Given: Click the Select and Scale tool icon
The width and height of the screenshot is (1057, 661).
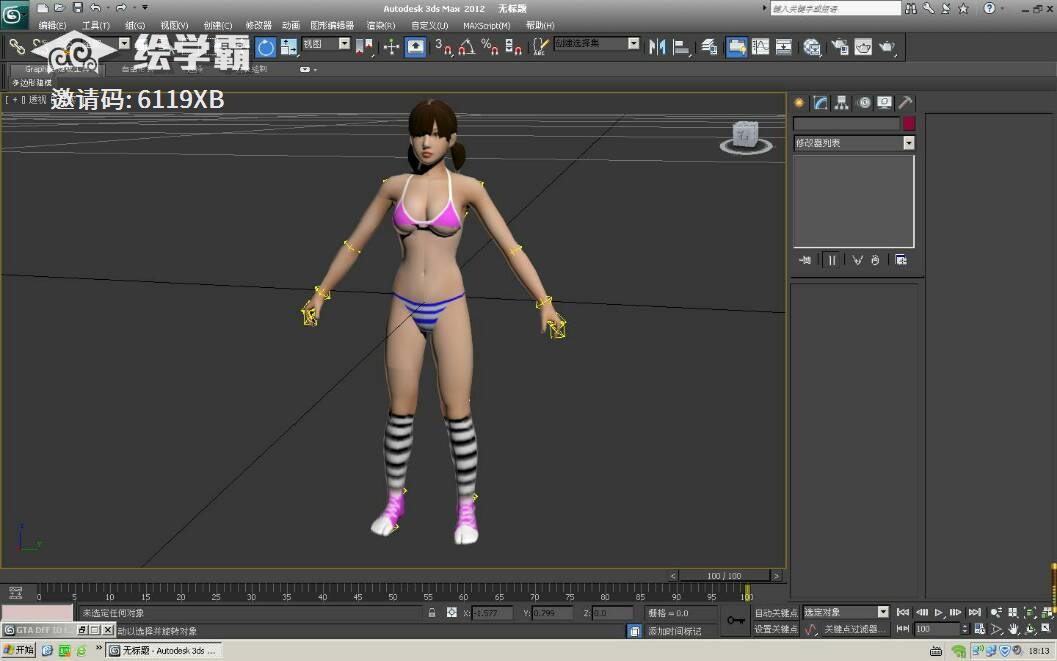Looking at the screenshot, I should point(289,47).
